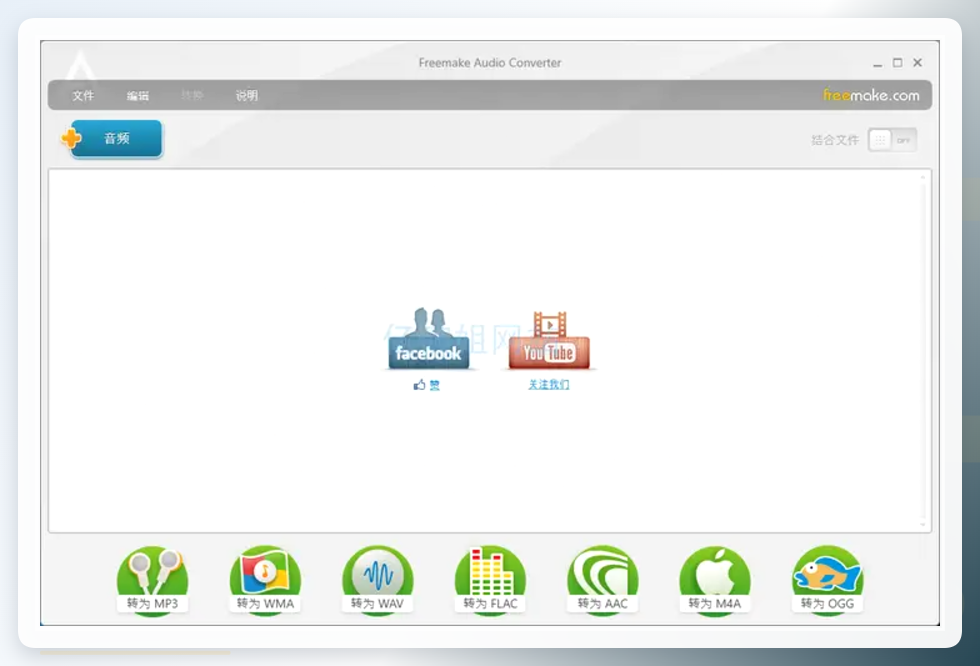Viewport: 980px width, 666px height.
Task: Select the 转为 AAC output icon
Action: 602,580
